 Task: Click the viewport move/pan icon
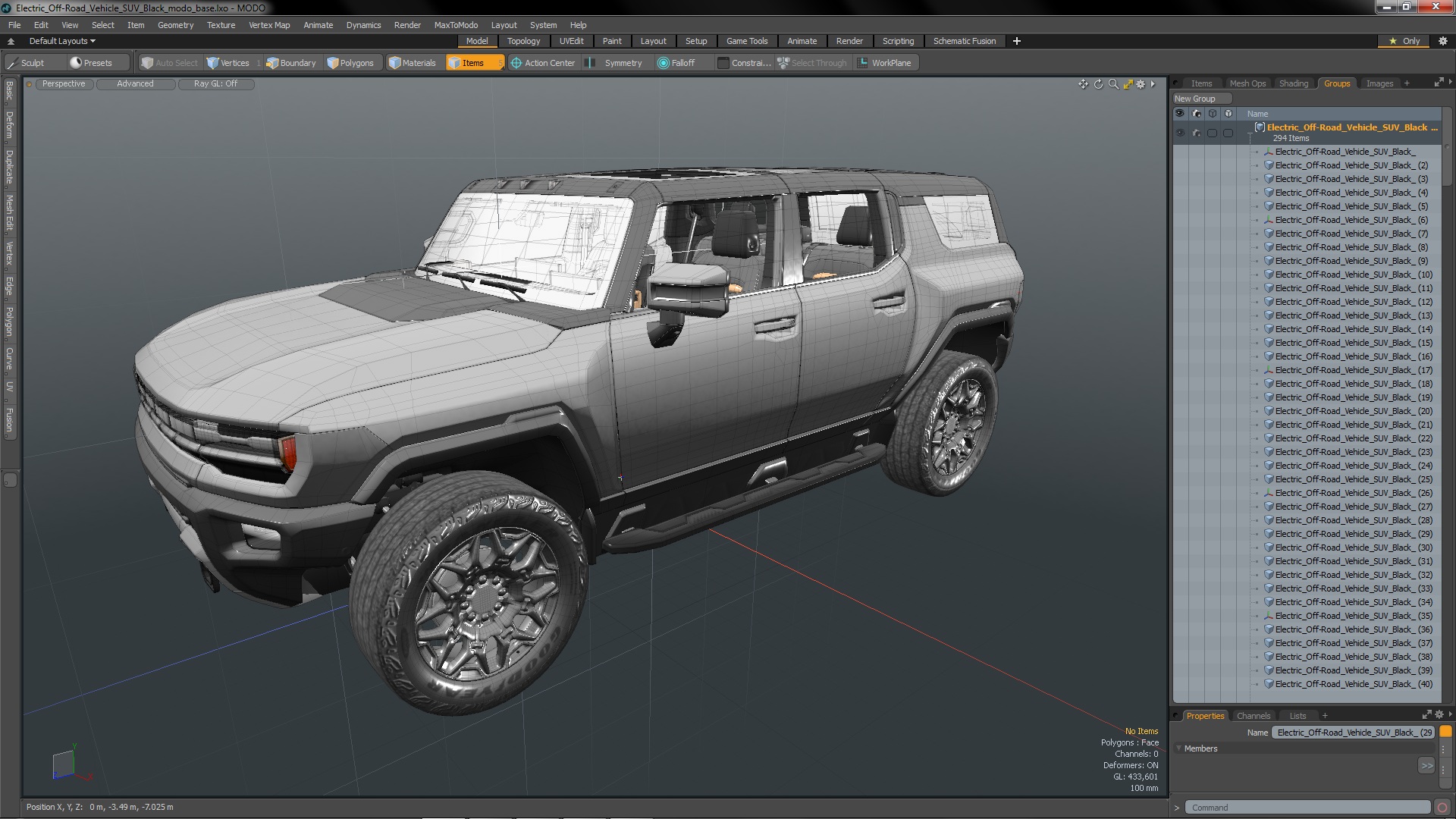1083,84
